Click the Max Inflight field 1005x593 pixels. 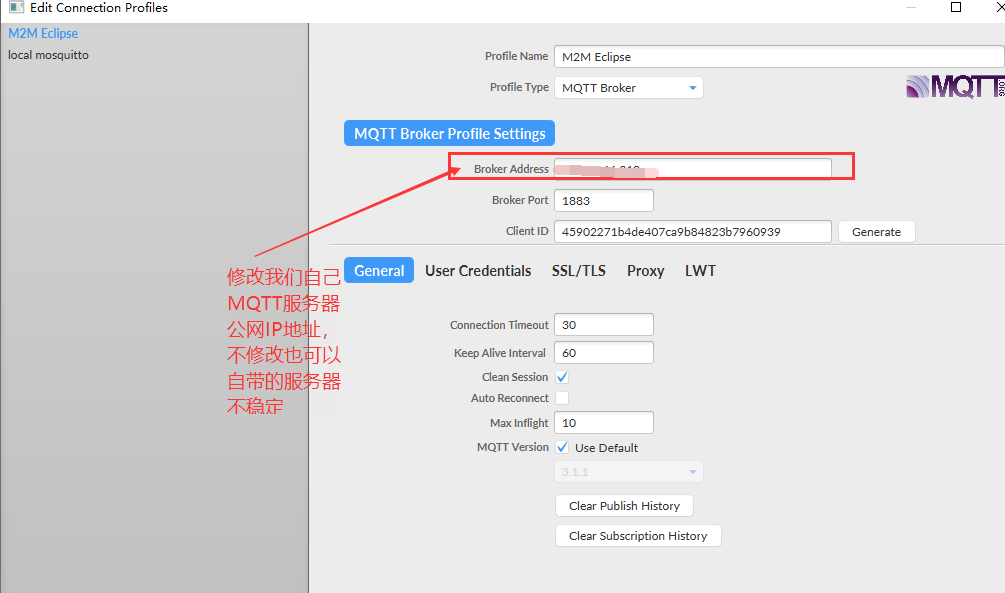604,422
